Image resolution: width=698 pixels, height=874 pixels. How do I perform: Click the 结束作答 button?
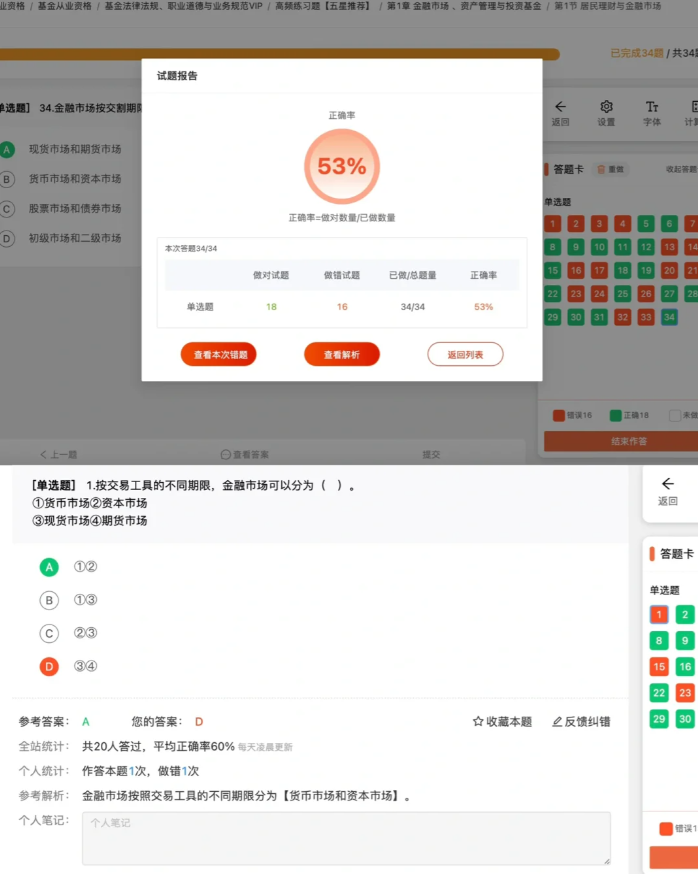click(x=621, y=441)
